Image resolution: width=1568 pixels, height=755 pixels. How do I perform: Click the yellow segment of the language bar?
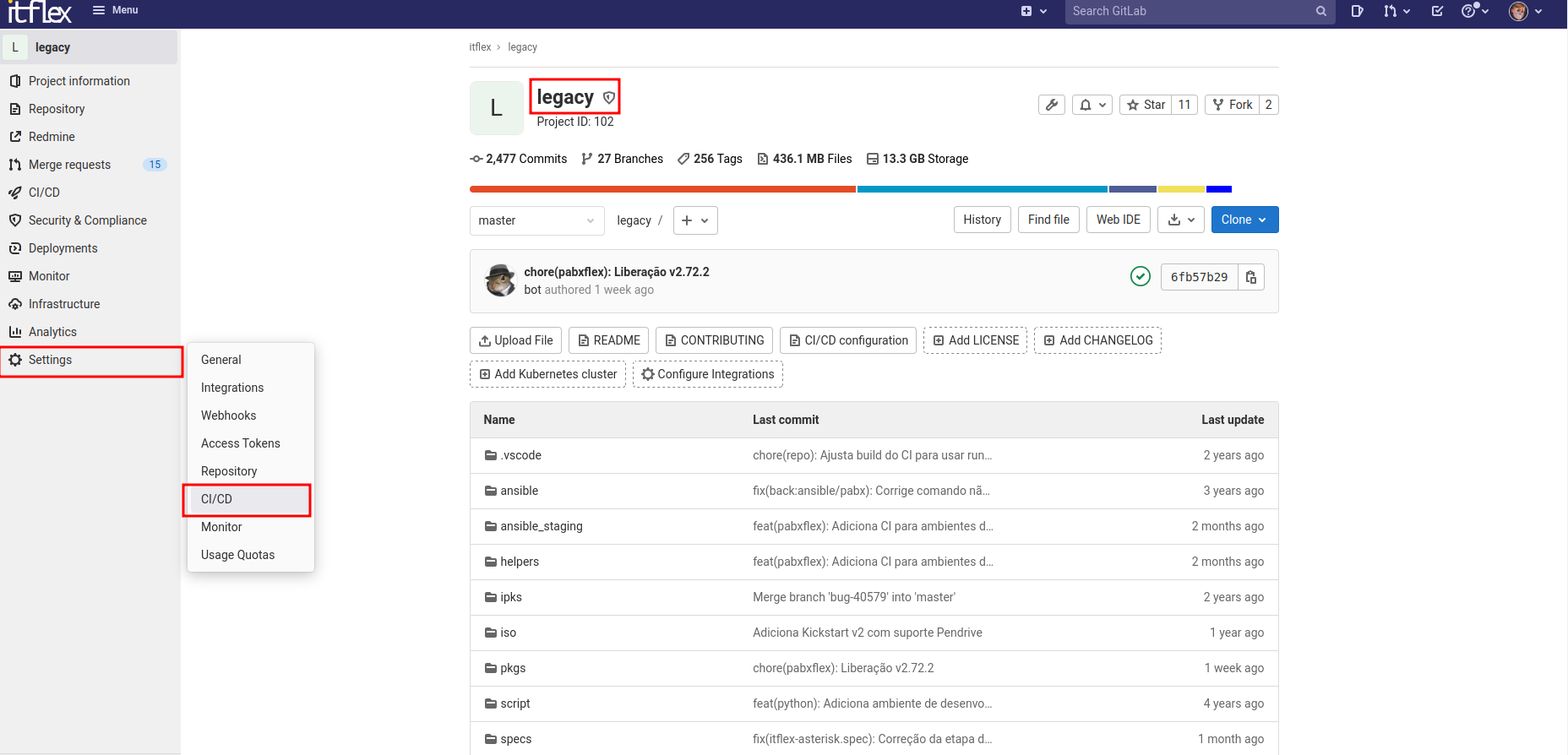[x=1181, y=189]
